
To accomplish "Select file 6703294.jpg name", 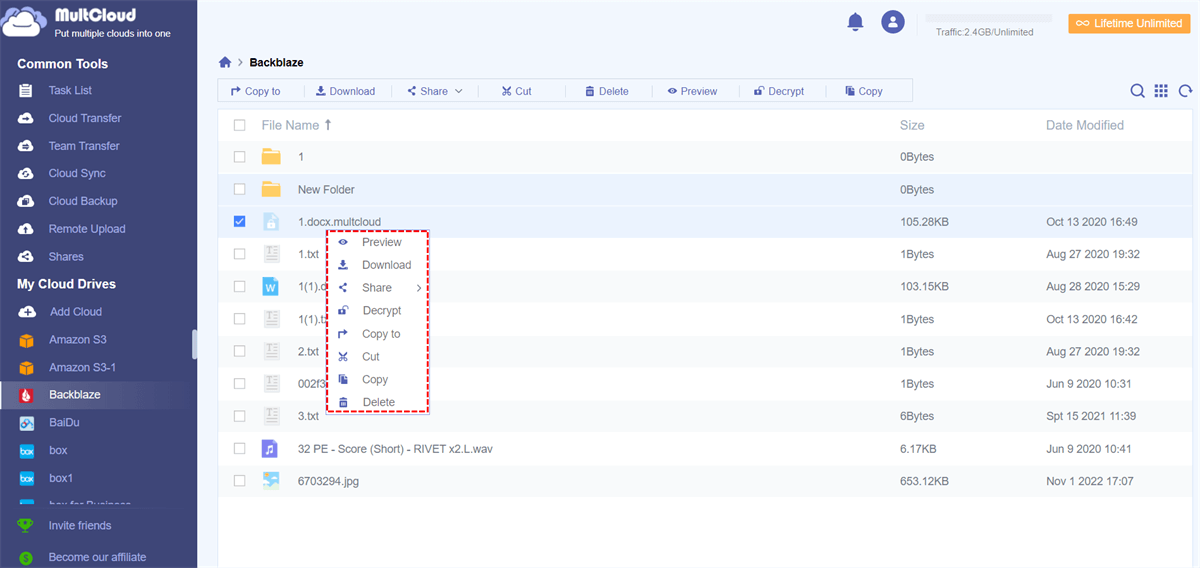I will click(328, 481).
